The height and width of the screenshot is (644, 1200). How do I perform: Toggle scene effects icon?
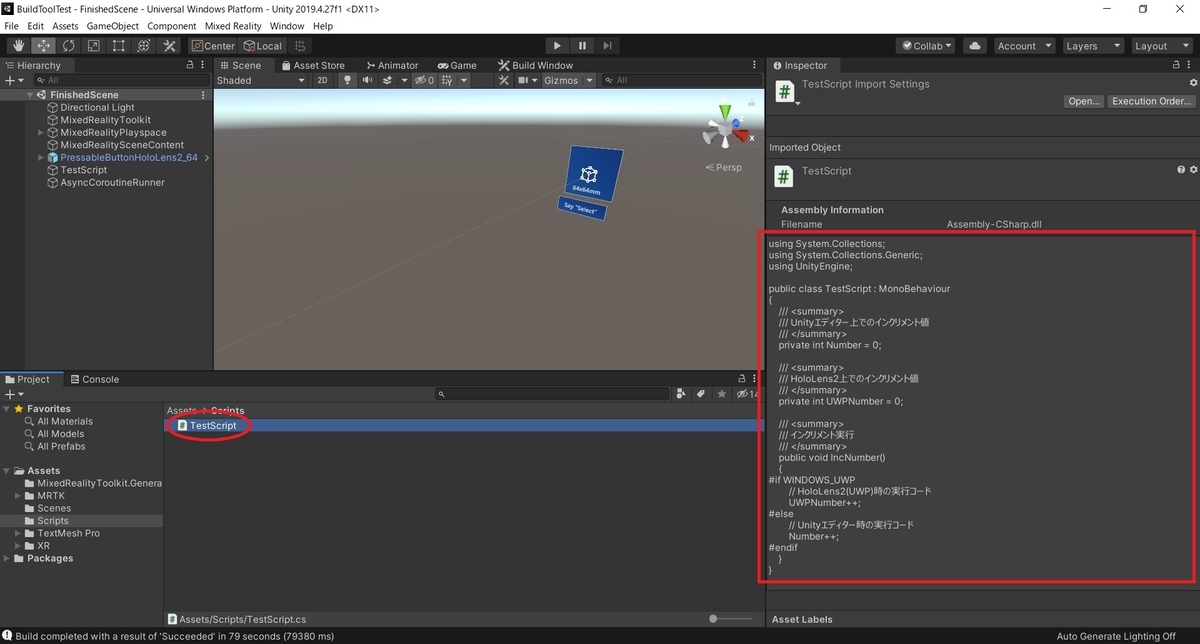(389, 80)
